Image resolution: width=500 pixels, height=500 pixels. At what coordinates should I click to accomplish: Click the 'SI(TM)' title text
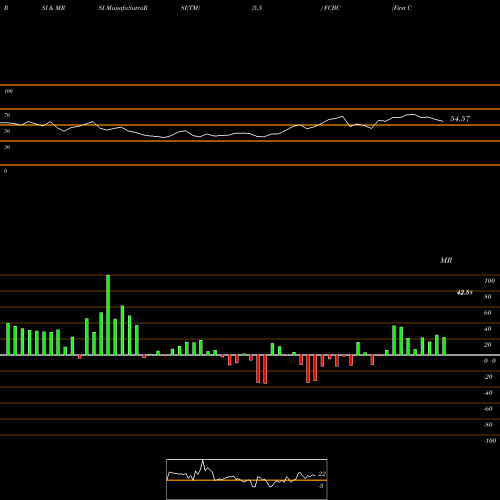(190, 8)
